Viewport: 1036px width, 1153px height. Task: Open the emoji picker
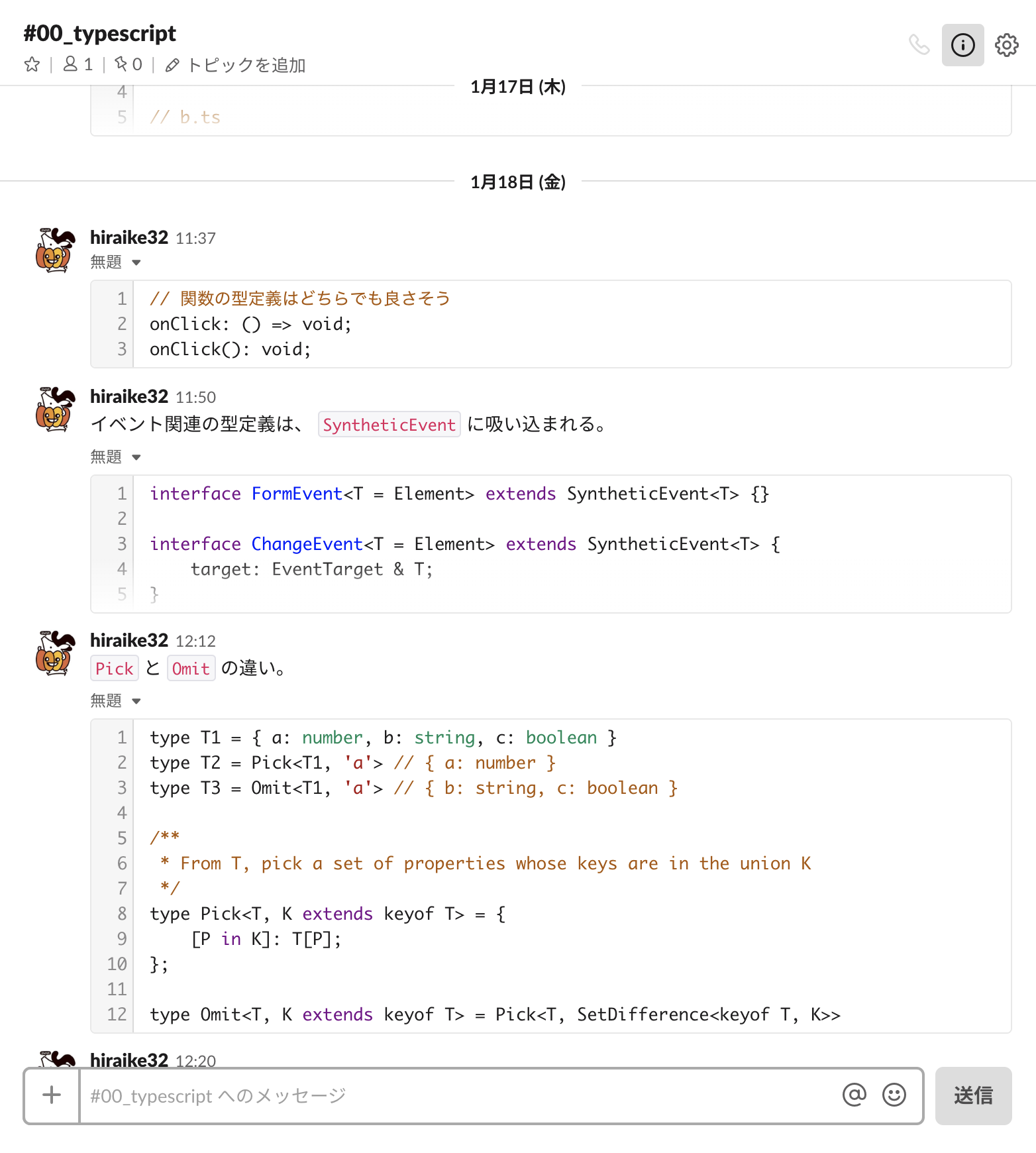point(894,1096)
